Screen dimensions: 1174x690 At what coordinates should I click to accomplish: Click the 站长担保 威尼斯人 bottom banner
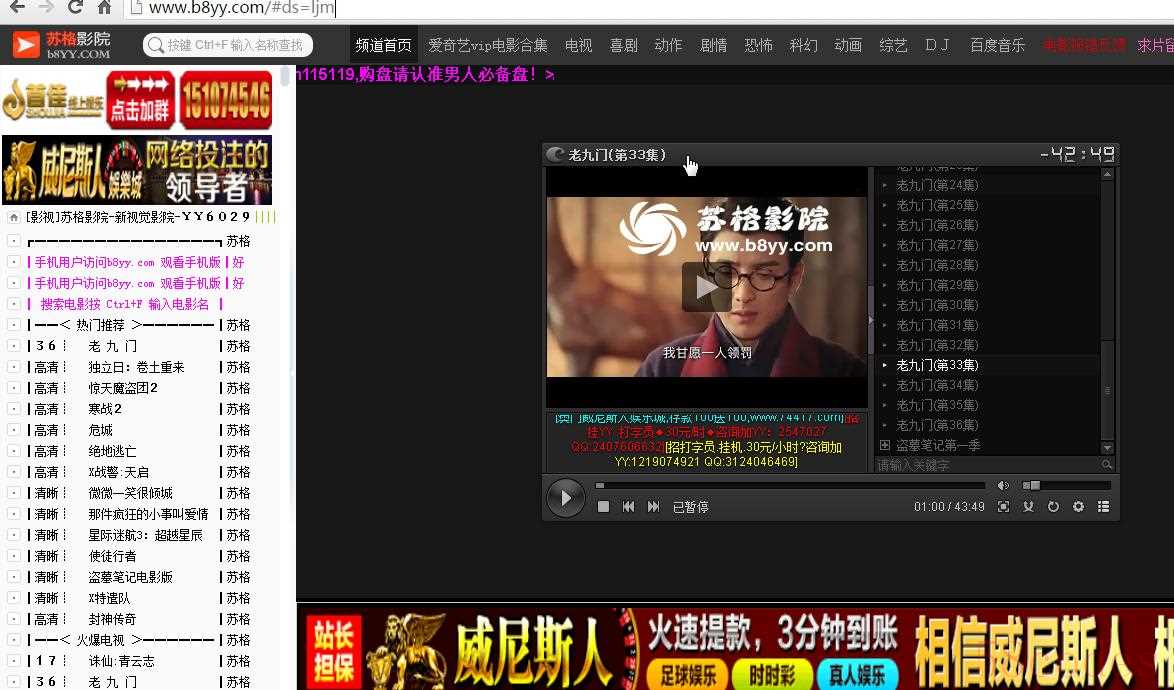[735, 648]
